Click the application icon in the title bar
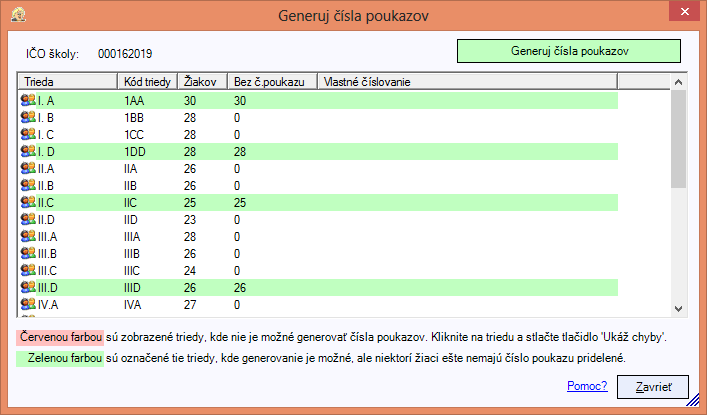 pos(18,15)
